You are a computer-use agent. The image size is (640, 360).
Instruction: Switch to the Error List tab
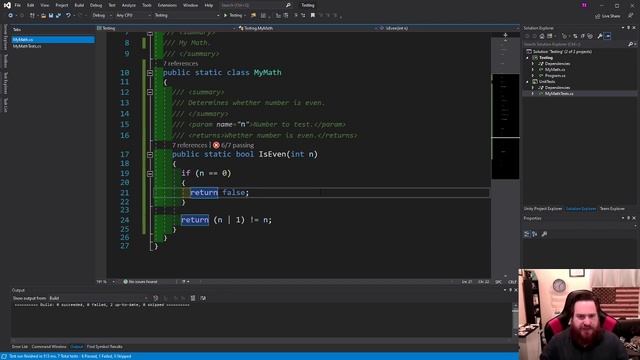coord(20,347)
